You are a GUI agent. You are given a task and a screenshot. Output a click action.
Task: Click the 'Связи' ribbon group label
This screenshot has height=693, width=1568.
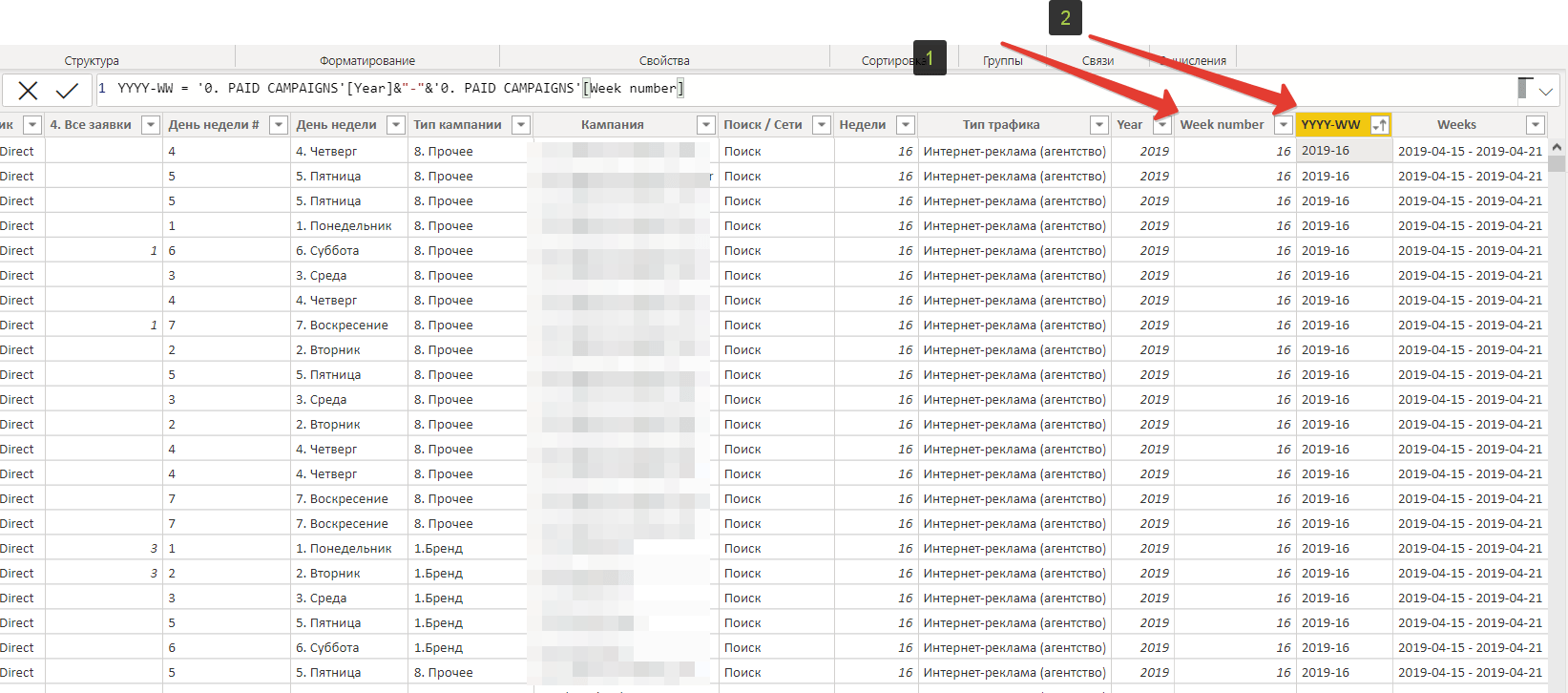[1098, 61]
